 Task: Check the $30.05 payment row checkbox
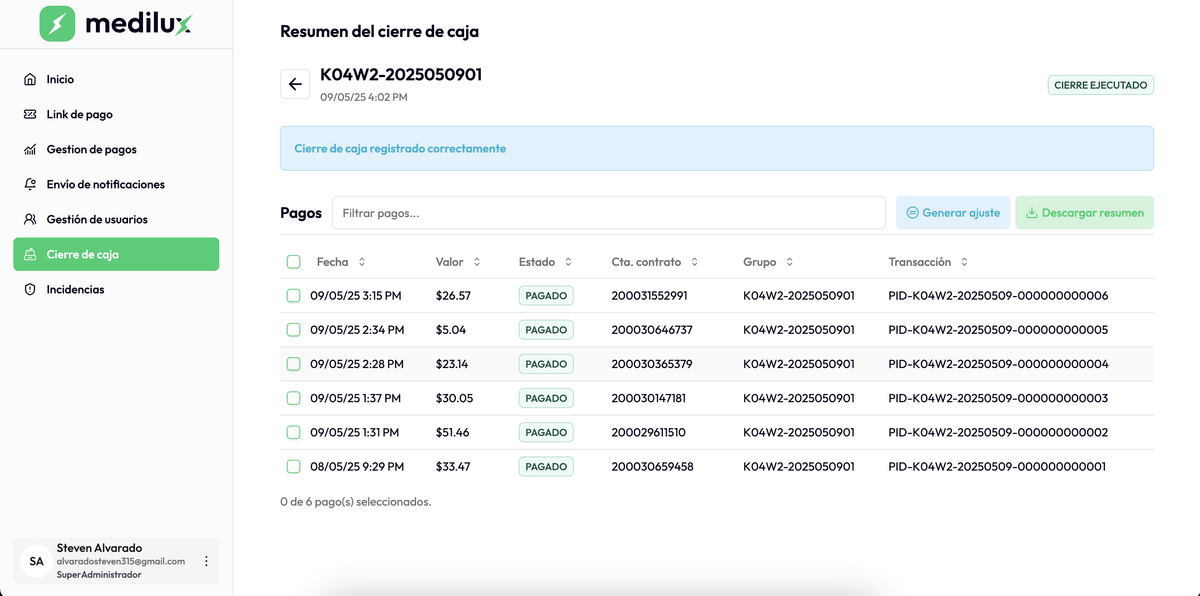293,398
